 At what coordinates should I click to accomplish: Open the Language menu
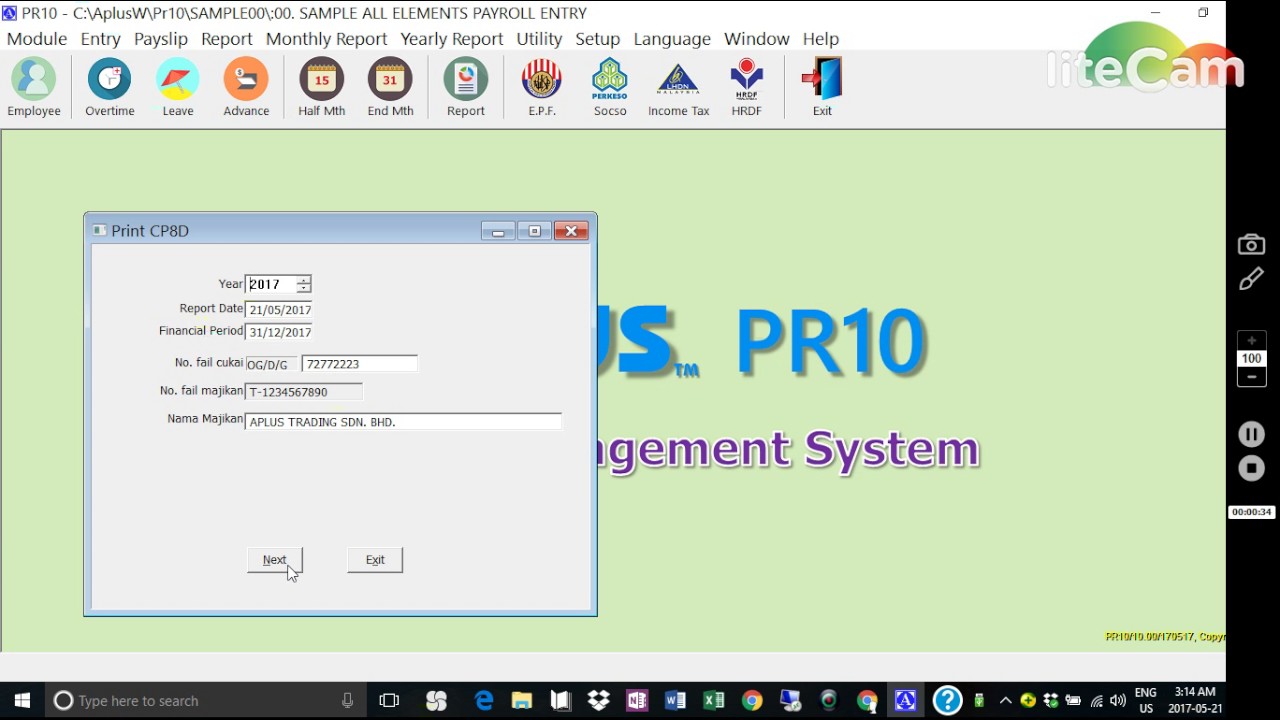tap(672, 39)
